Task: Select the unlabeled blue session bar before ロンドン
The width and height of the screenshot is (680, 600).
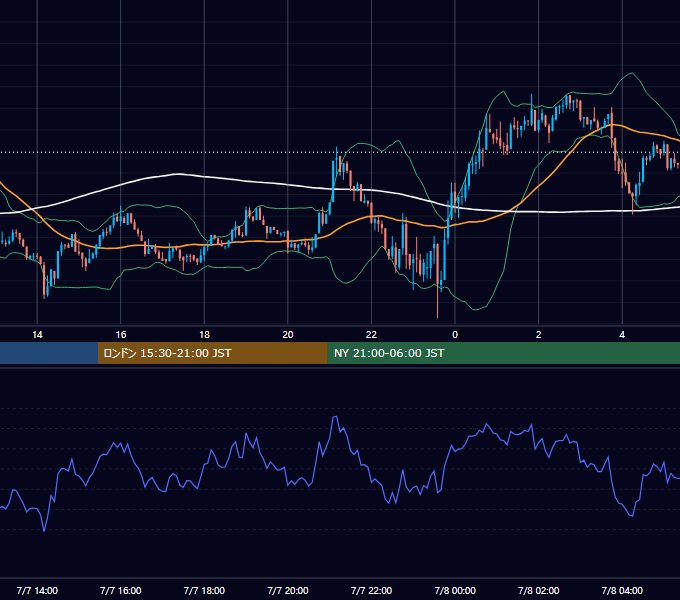Action: click(49, 353)
